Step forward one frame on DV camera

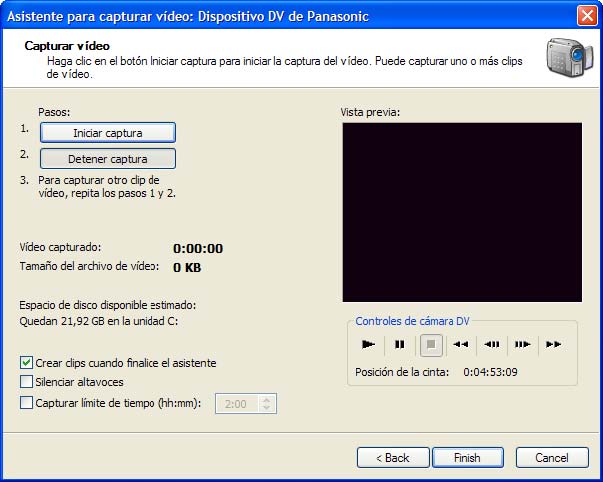(x=523, y=344)
